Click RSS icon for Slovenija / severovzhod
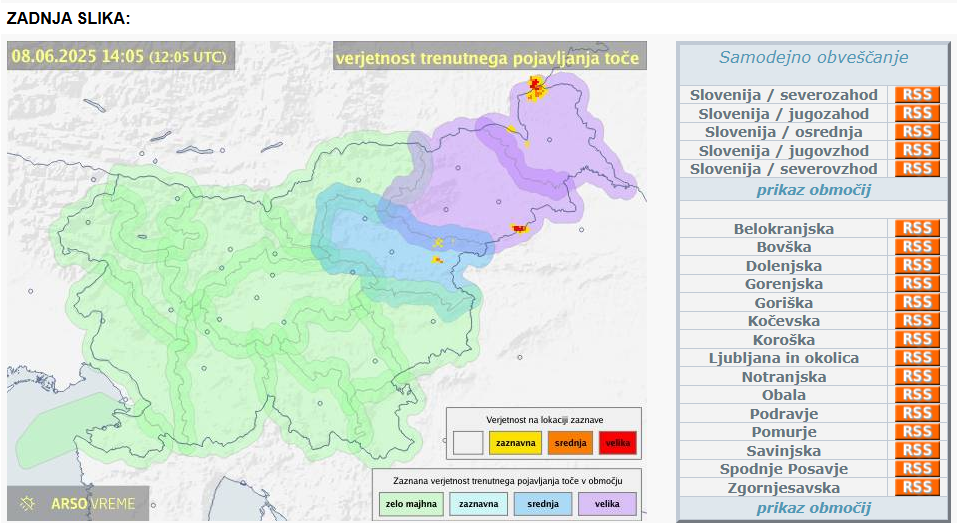 click(x=916, y=169)
